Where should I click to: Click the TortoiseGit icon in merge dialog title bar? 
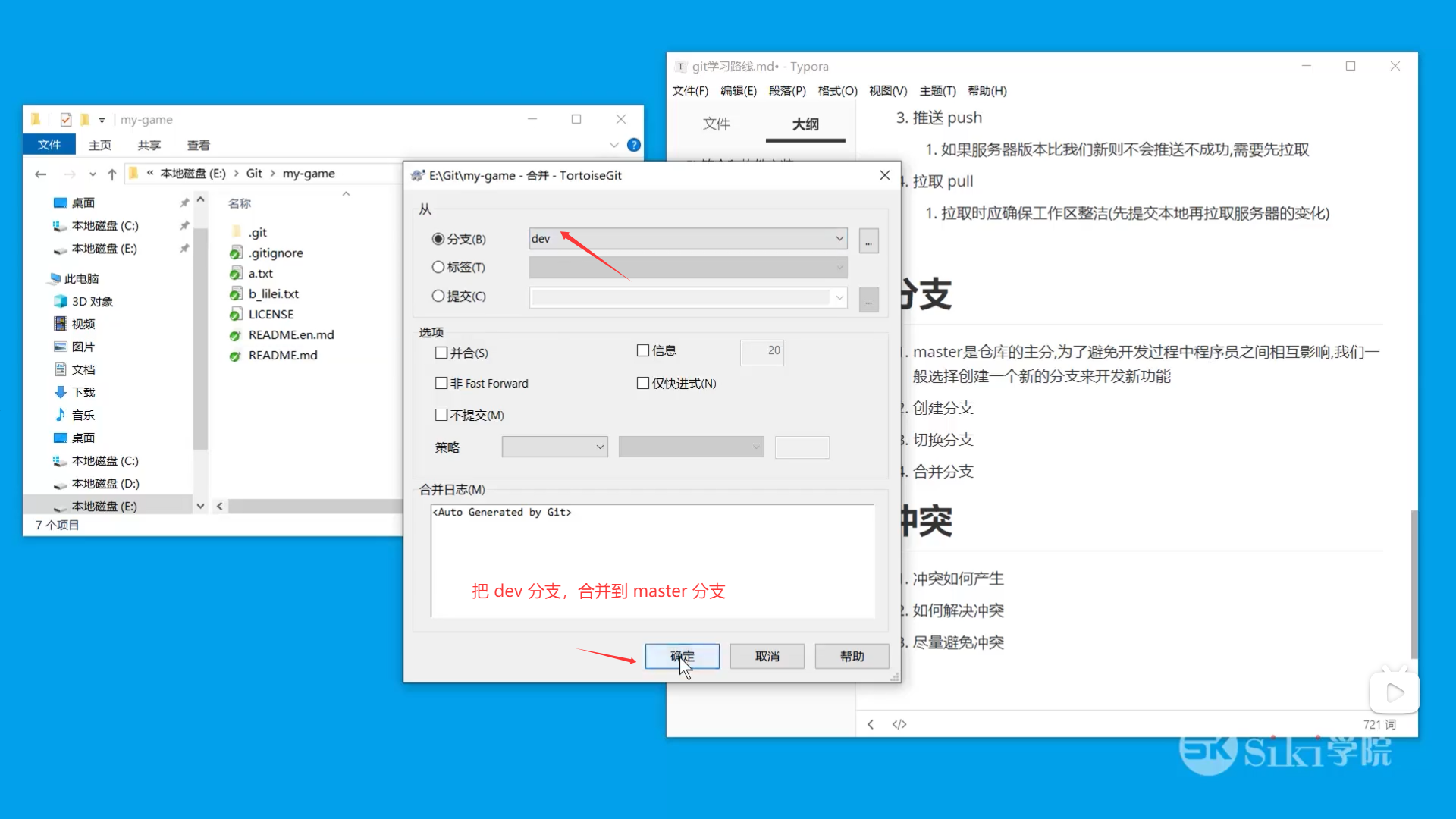(x=418, y=175)
